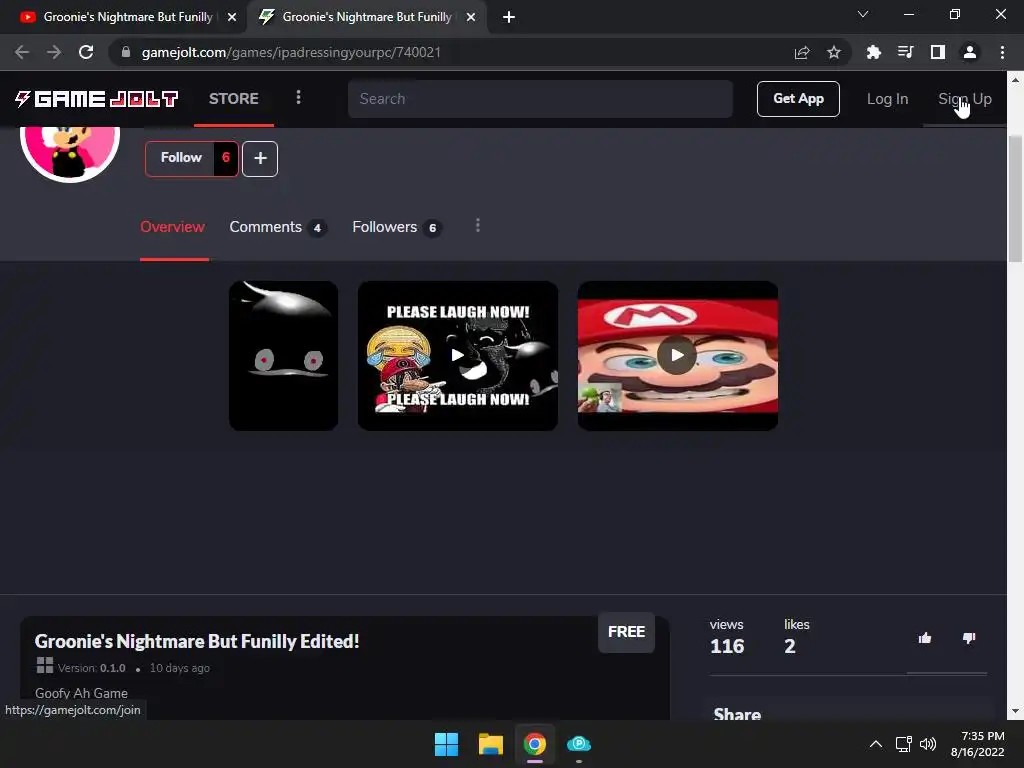This screenshot has height=768, width=1024.
Task: Open the Windows Start menu
Action: pos(447,744)
